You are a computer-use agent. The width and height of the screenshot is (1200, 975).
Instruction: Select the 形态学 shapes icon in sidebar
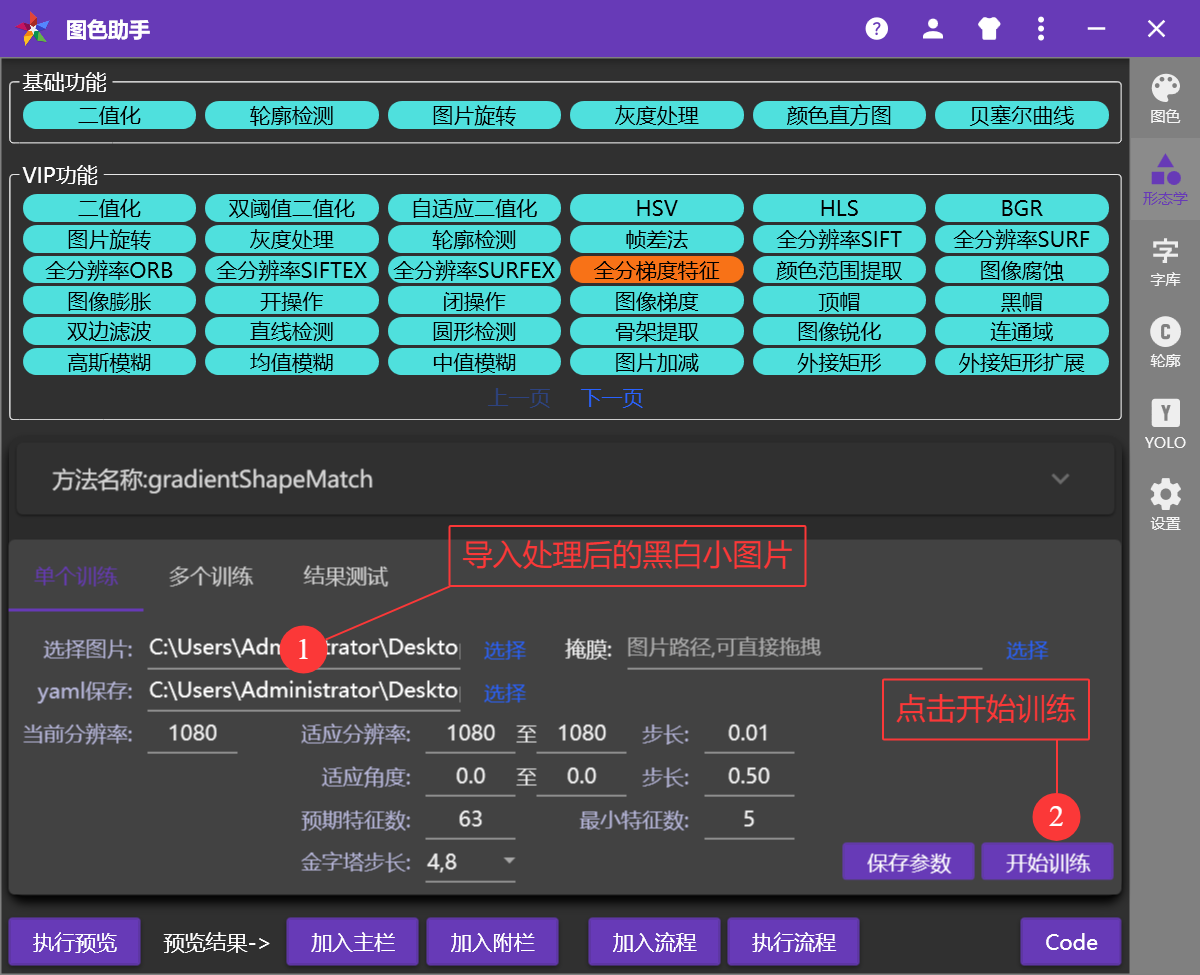[1165, 179]
